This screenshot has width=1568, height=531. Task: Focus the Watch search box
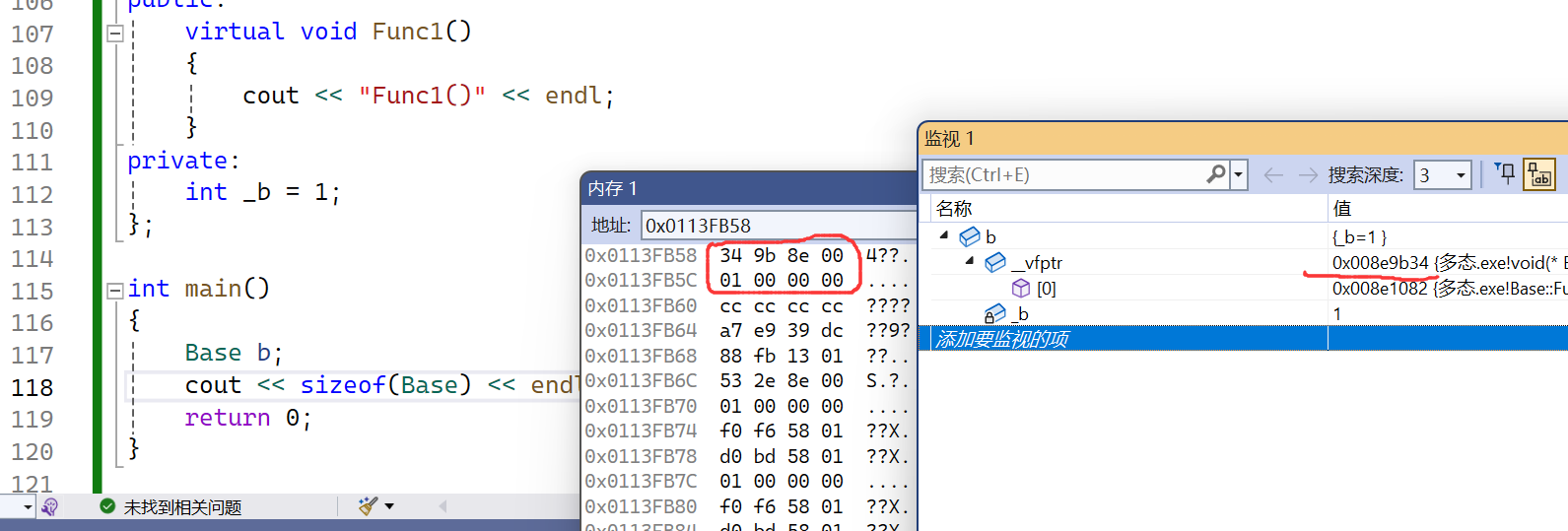1065,175
